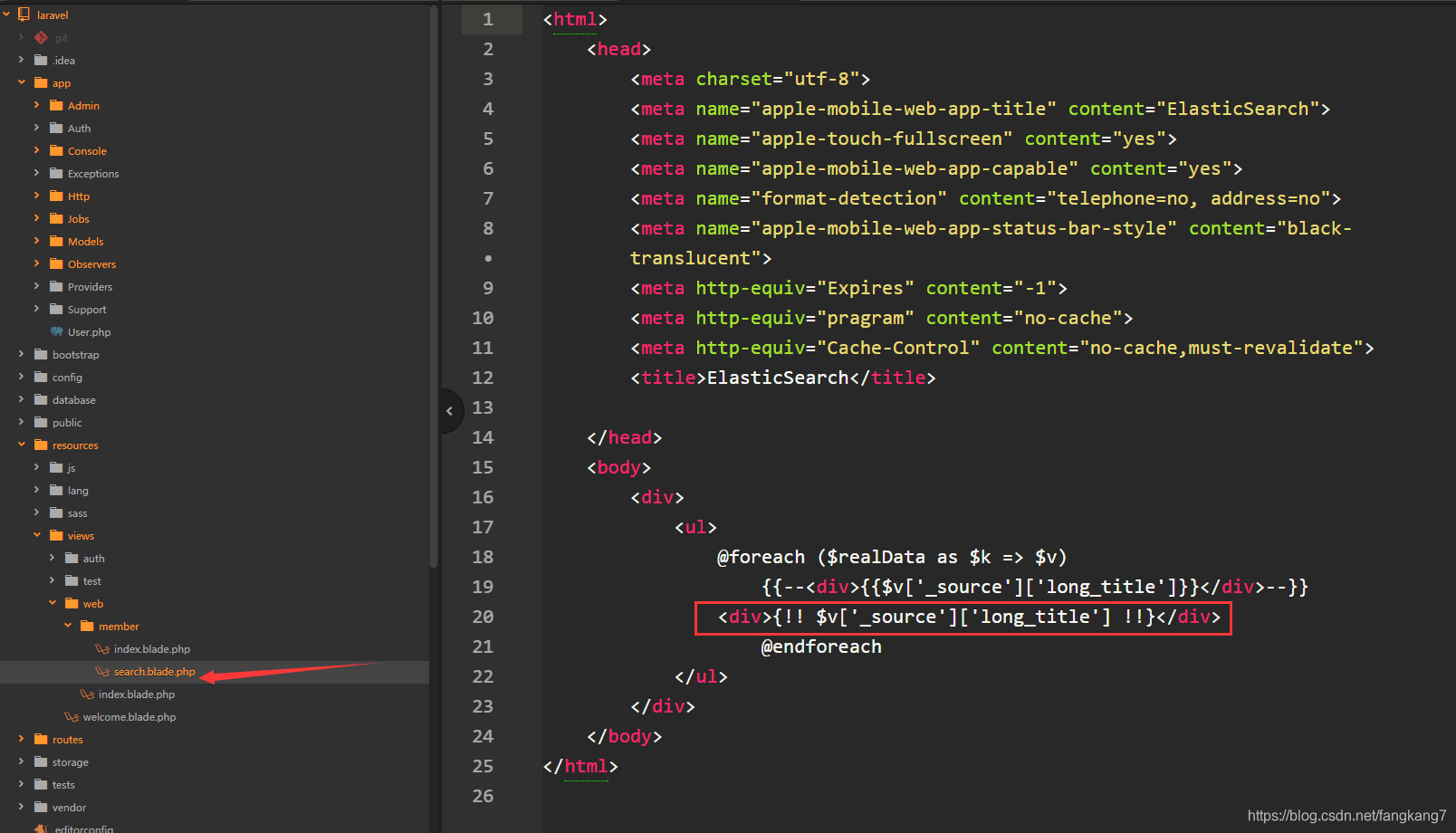Image resolution: width=1456 pixels, height=833 pixels.
Task: Click the vendor folder icon
Action: [x=41, y=807]
